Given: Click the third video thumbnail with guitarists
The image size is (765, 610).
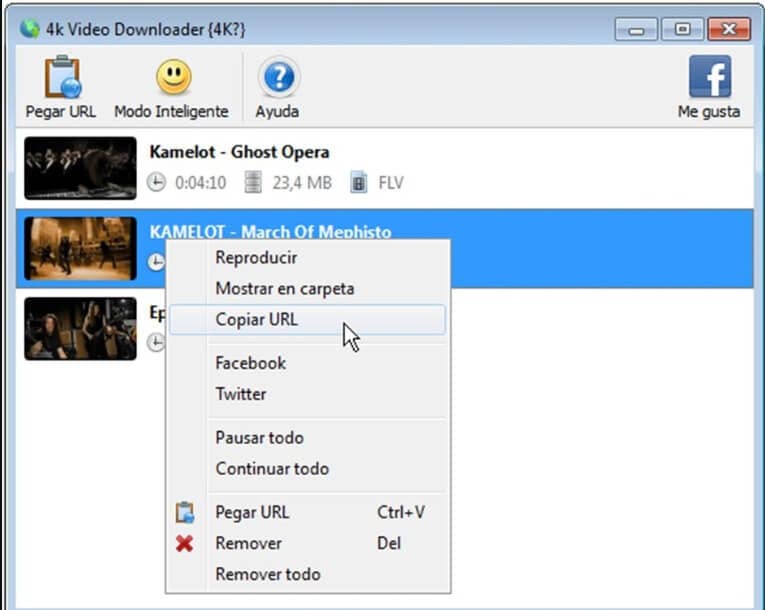Looking at the screenshot, I should (x=81, y=328).
